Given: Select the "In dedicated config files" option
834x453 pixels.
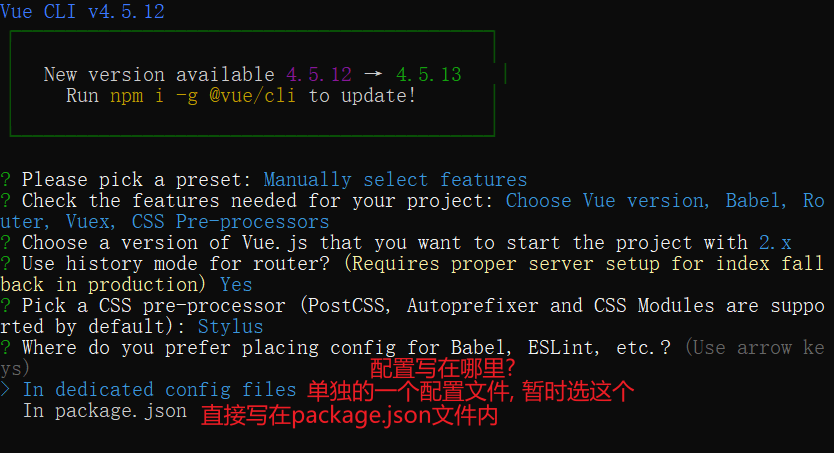Looking at the screenshot, I should point(160,390).
